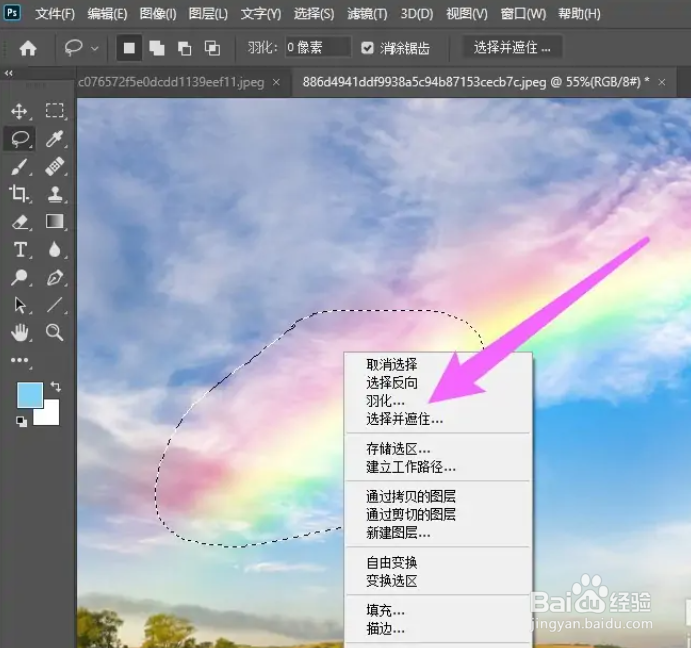The height and width of the screenshot is (648, 691).
Task: Open the 文件(F) menu
Action: pos(55,14)
